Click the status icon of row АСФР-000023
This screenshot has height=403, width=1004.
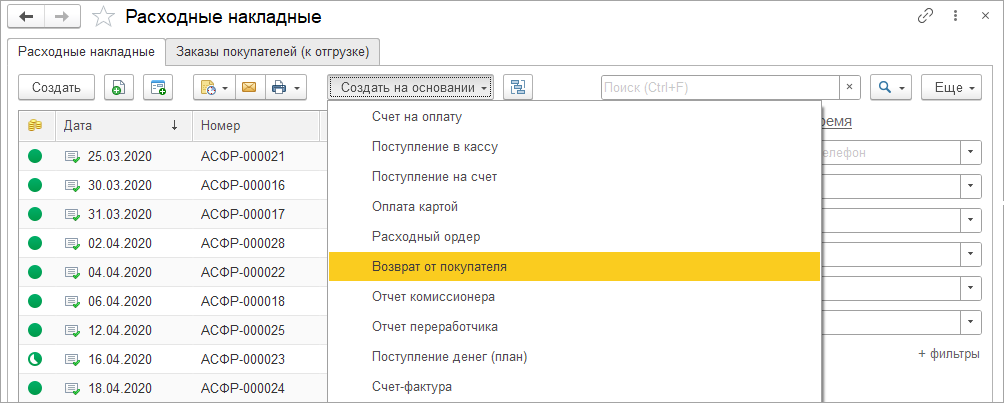pyautogui.click(x=35, y=359)
